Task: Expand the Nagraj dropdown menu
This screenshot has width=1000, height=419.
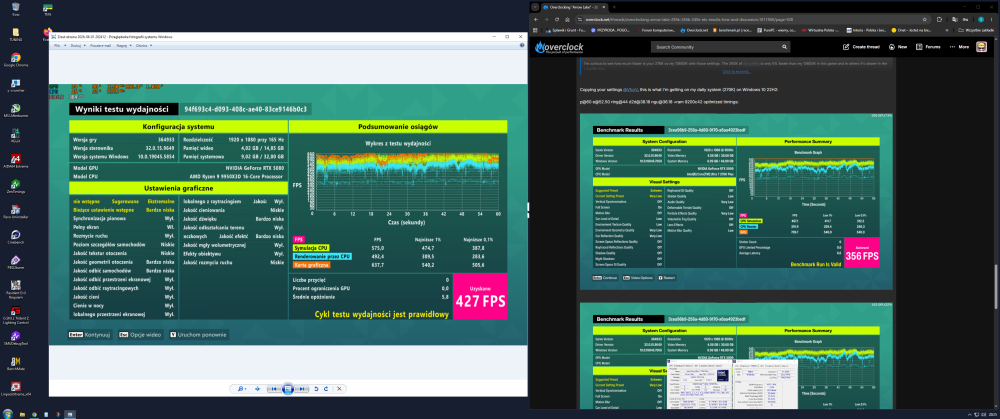Action: 123,46
